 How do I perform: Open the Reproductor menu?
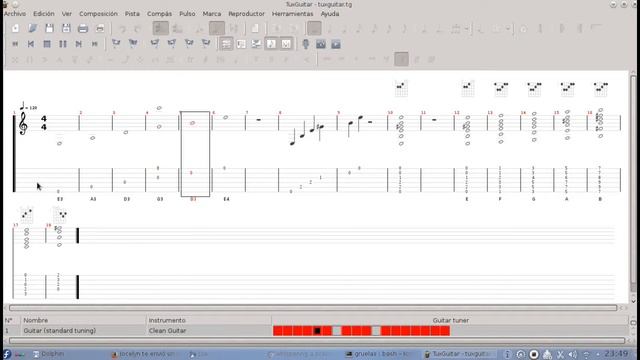246,13
